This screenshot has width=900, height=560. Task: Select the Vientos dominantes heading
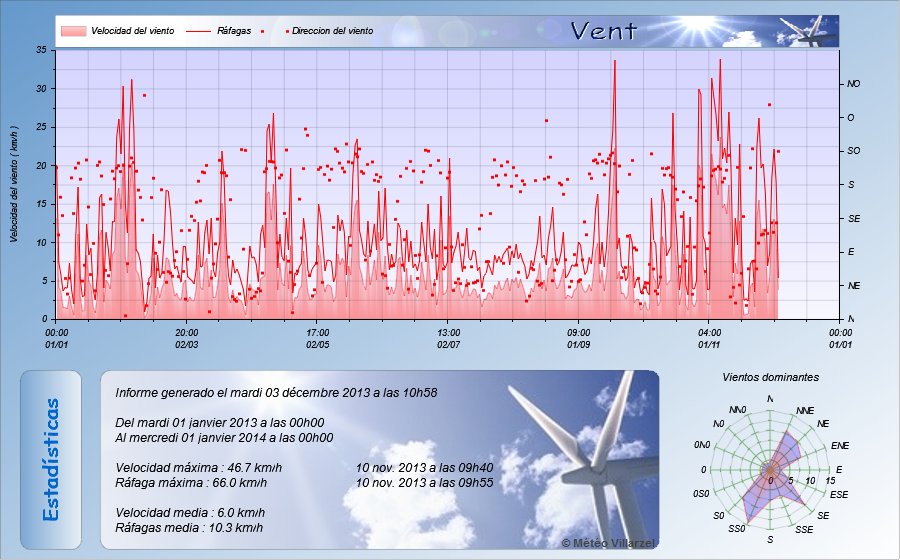tap(770, 378)
